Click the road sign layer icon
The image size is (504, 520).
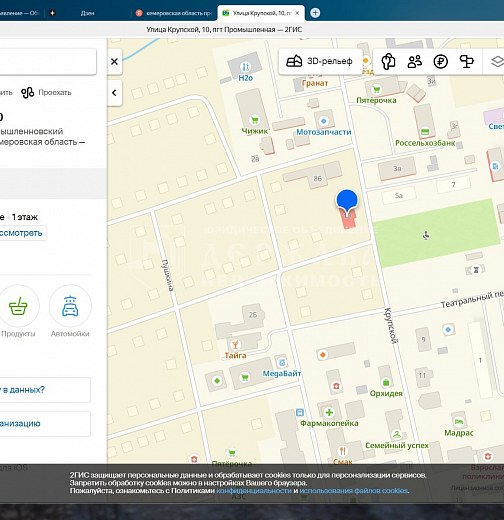coord(466,62)
